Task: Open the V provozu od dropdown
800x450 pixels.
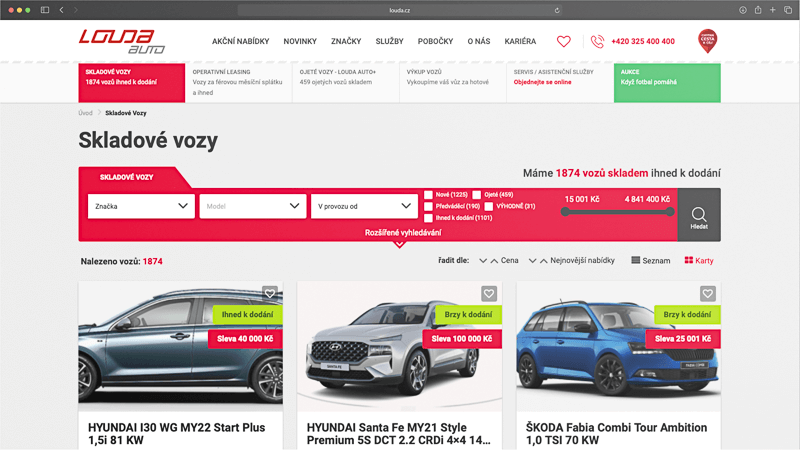Action: pos(363,206)
